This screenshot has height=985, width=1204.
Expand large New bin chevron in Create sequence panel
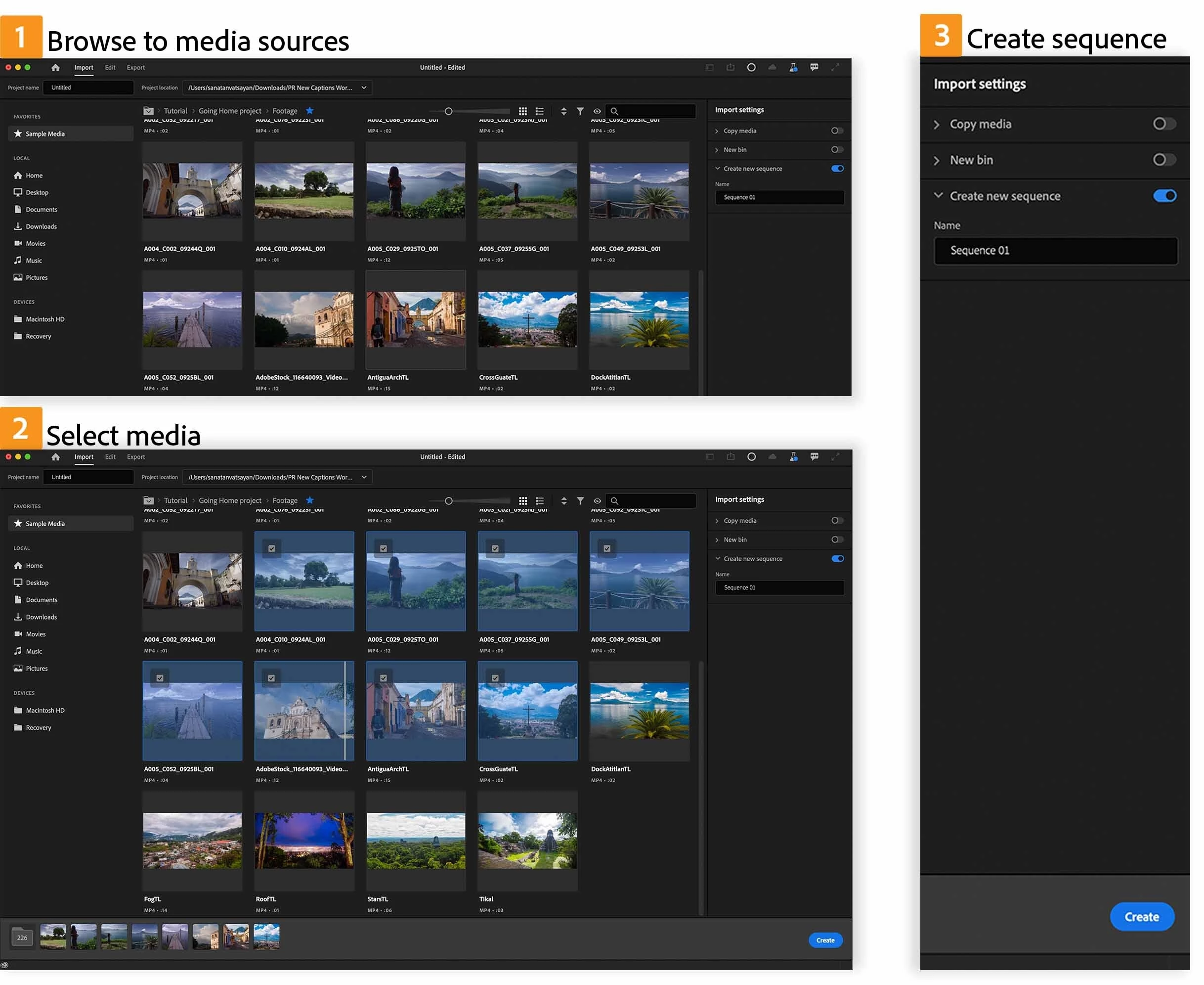point(936,161)
